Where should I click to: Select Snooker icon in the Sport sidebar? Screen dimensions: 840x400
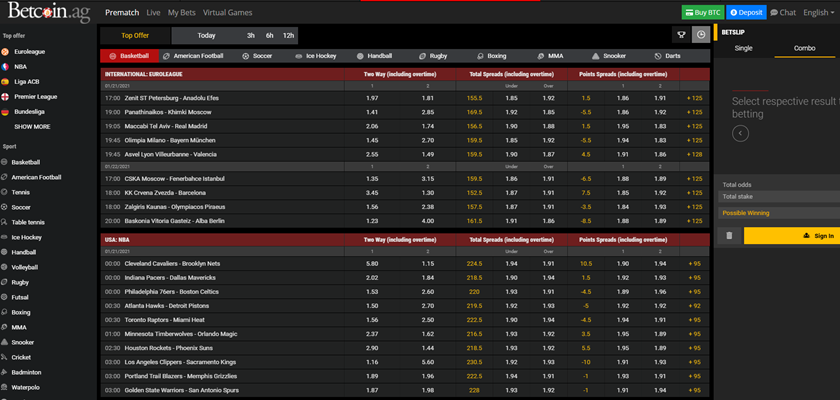click(x=5, y=342)
